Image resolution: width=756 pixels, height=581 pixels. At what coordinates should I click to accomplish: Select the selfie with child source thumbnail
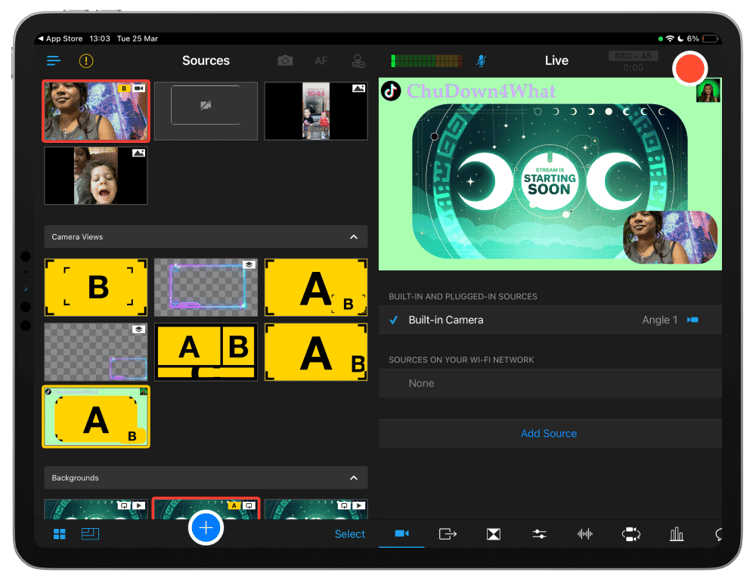point(96,176)
